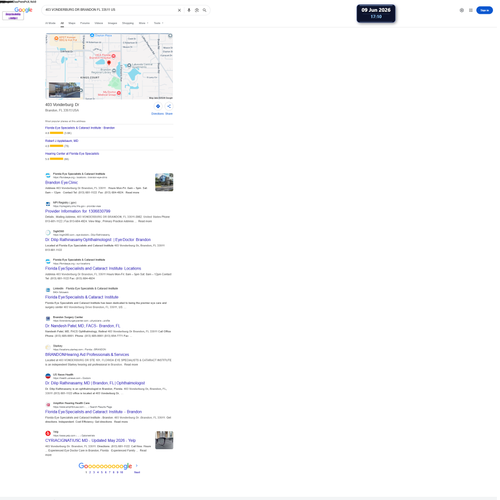Viewport: 500px width, 500px height.
Task: Click the Next pagination link
Action: pos(137,472)
